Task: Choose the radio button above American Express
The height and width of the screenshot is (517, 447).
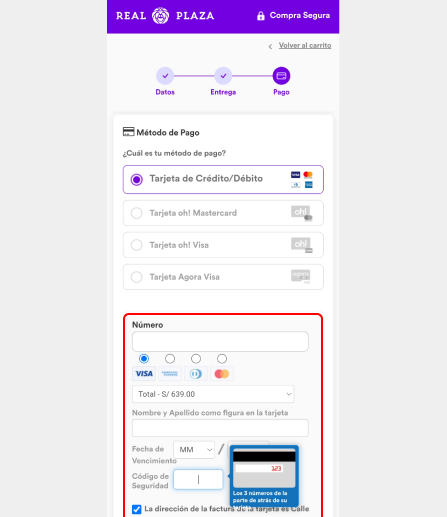Action: (170, 359)
